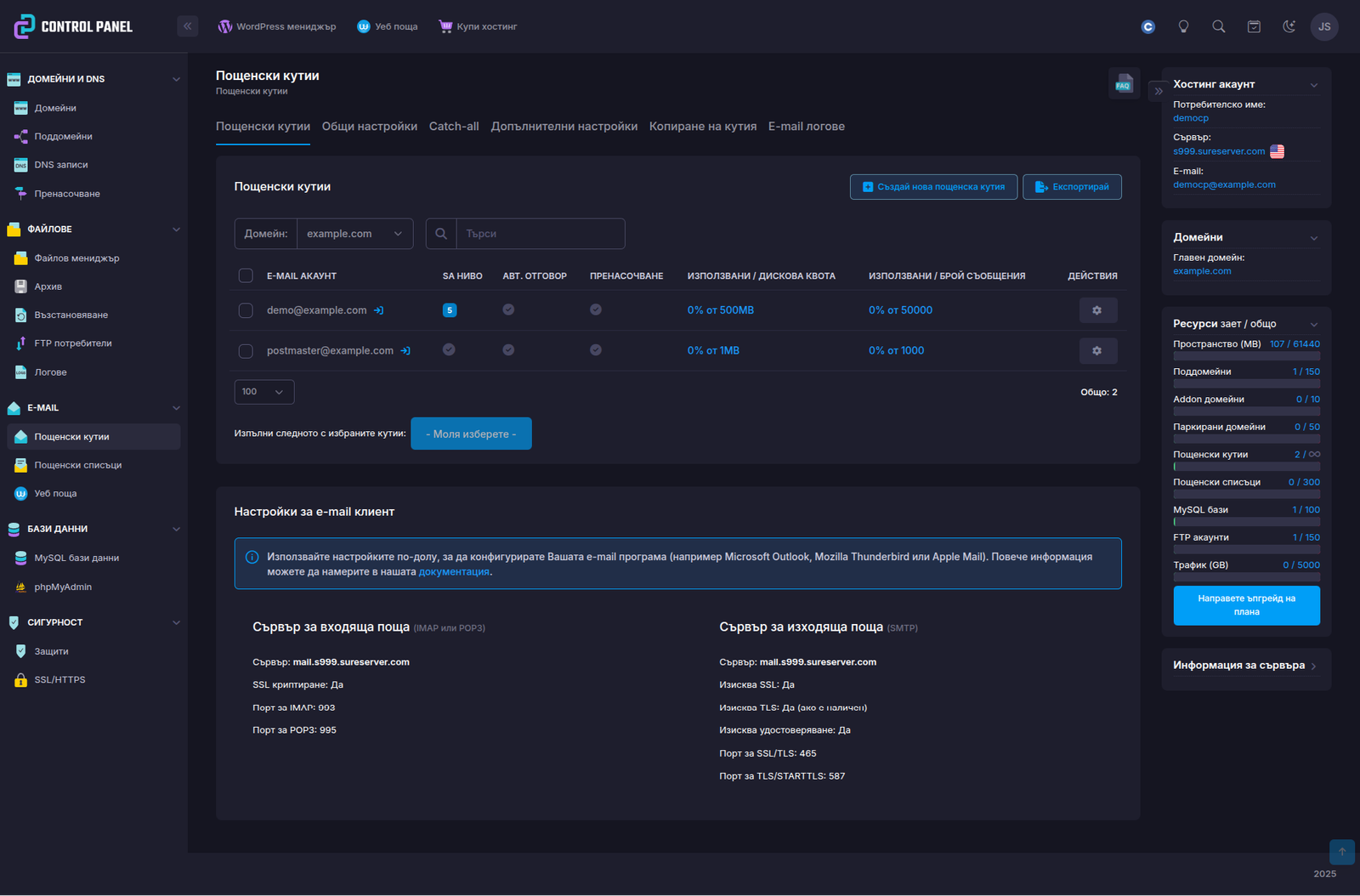This screenshot has height=896, width=1360.
Task: Open the 100 rows-per-page dropdown
Action: point(263,392)
